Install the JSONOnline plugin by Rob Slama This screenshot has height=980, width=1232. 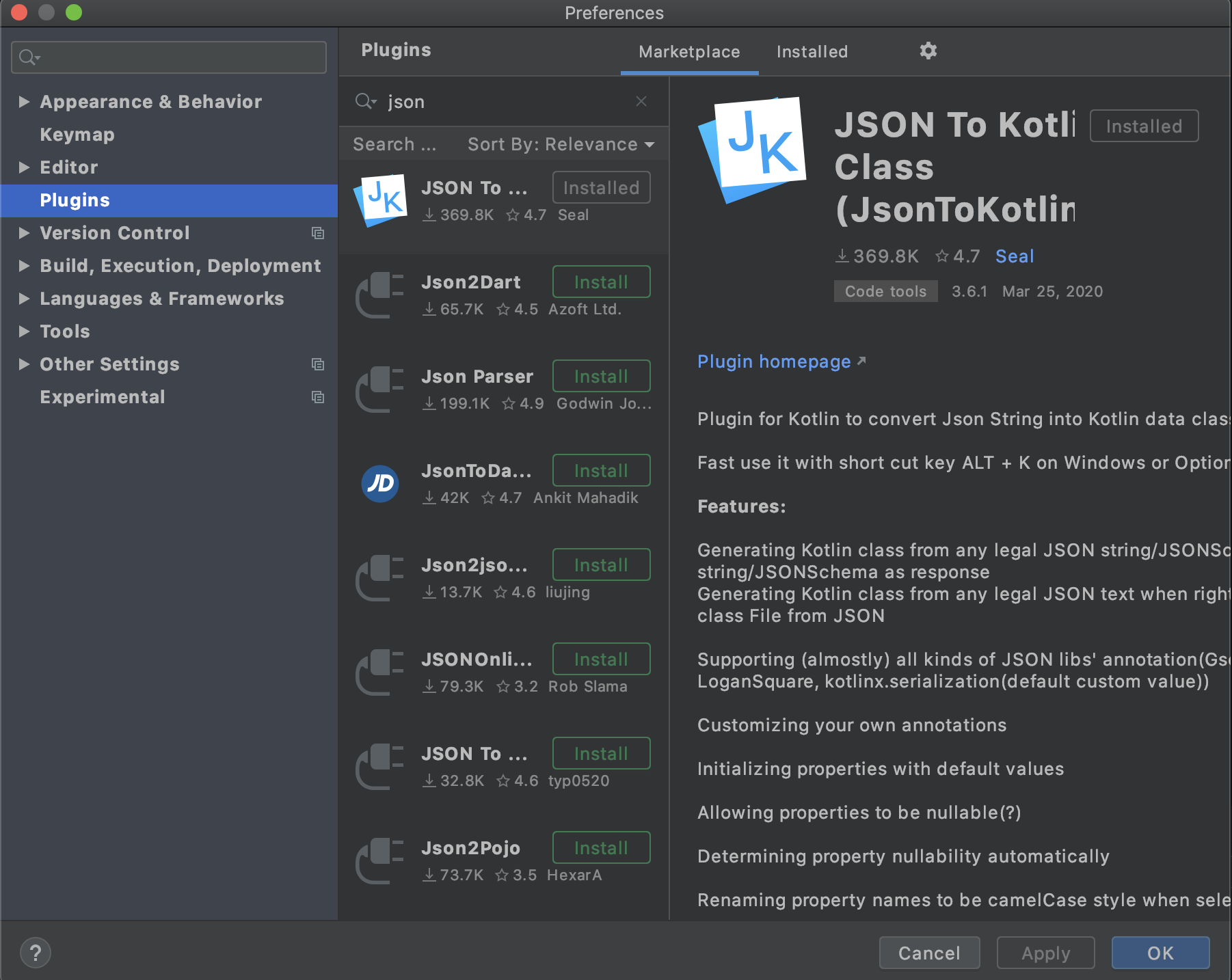(601, 659)
